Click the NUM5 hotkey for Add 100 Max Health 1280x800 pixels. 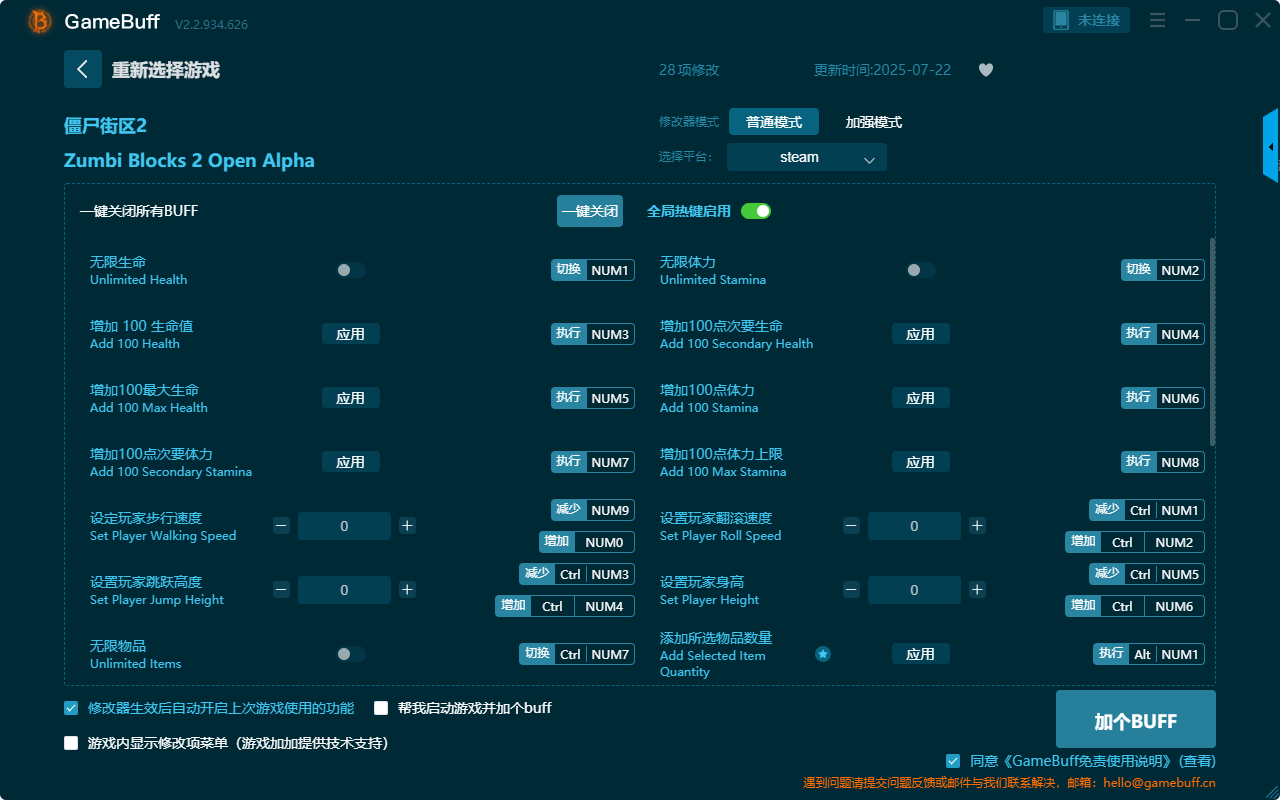(x=593, y=398)
